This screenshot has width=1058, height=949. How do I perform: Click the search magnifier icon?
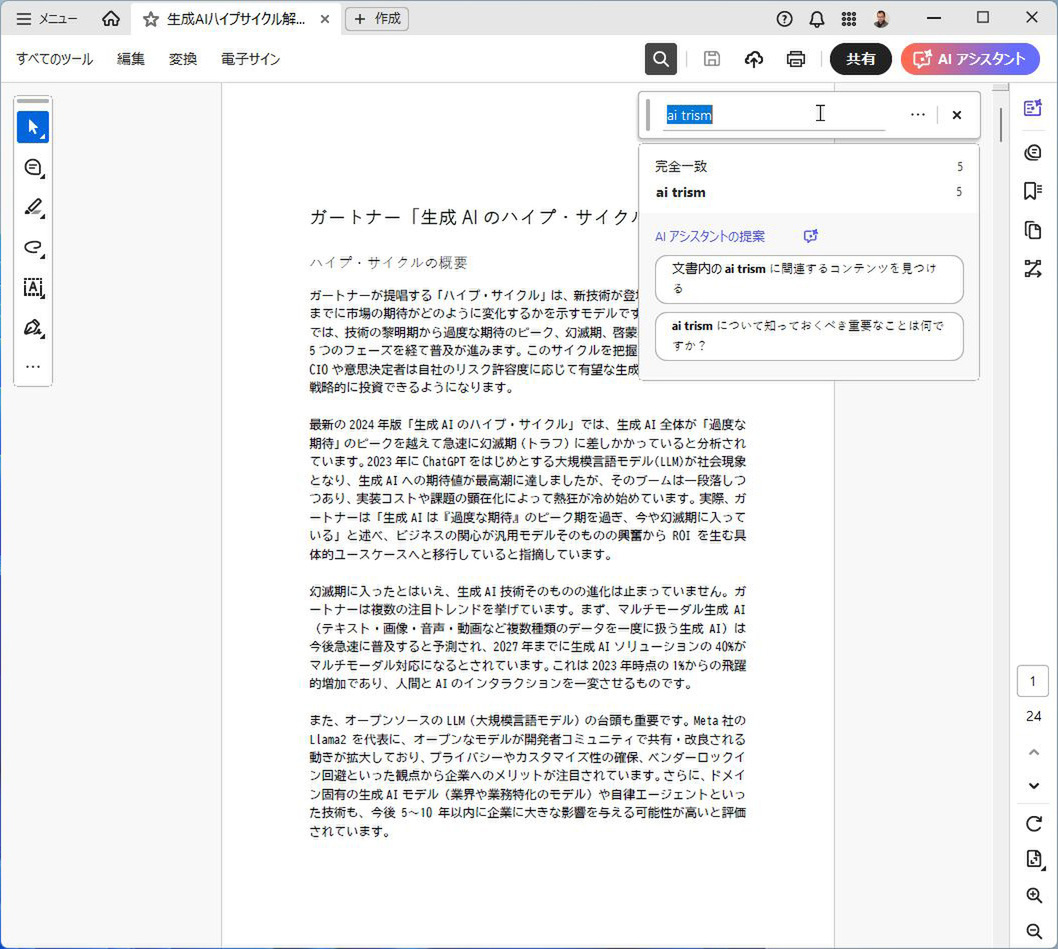point(660,59)
